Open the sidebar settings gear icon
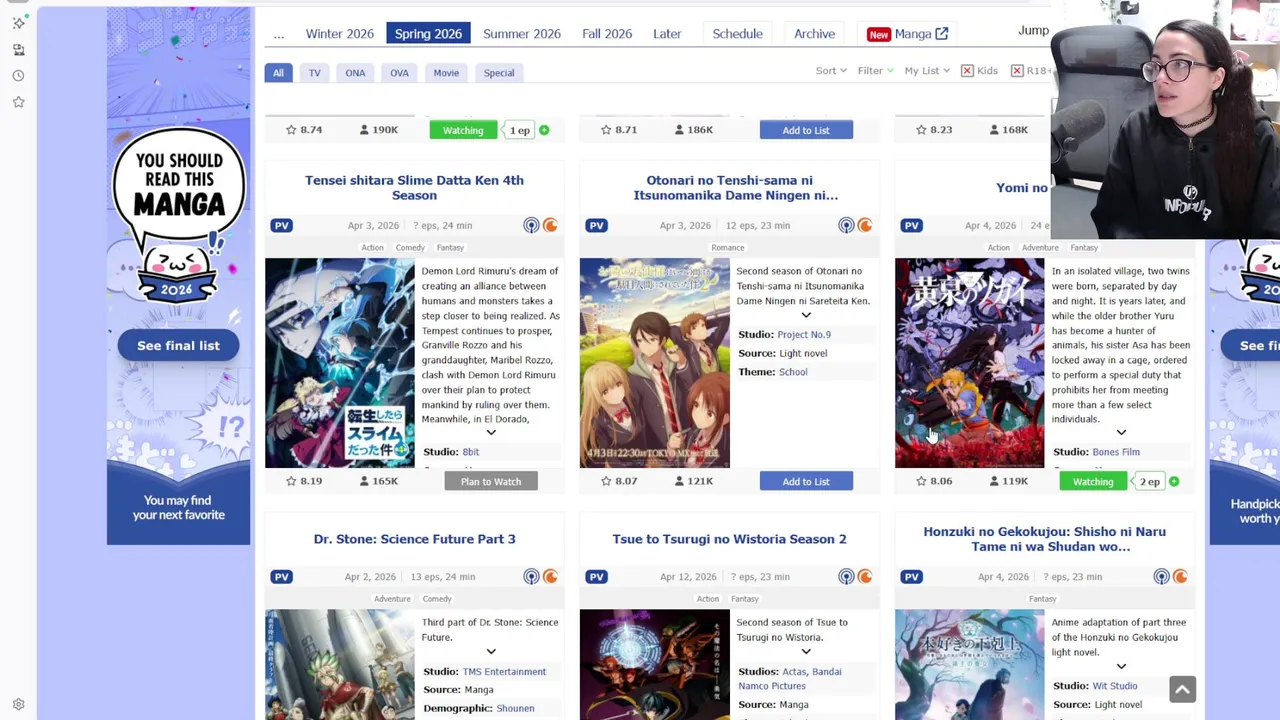This screenshot has width=1280, height=720. click(x=18, y=705)
